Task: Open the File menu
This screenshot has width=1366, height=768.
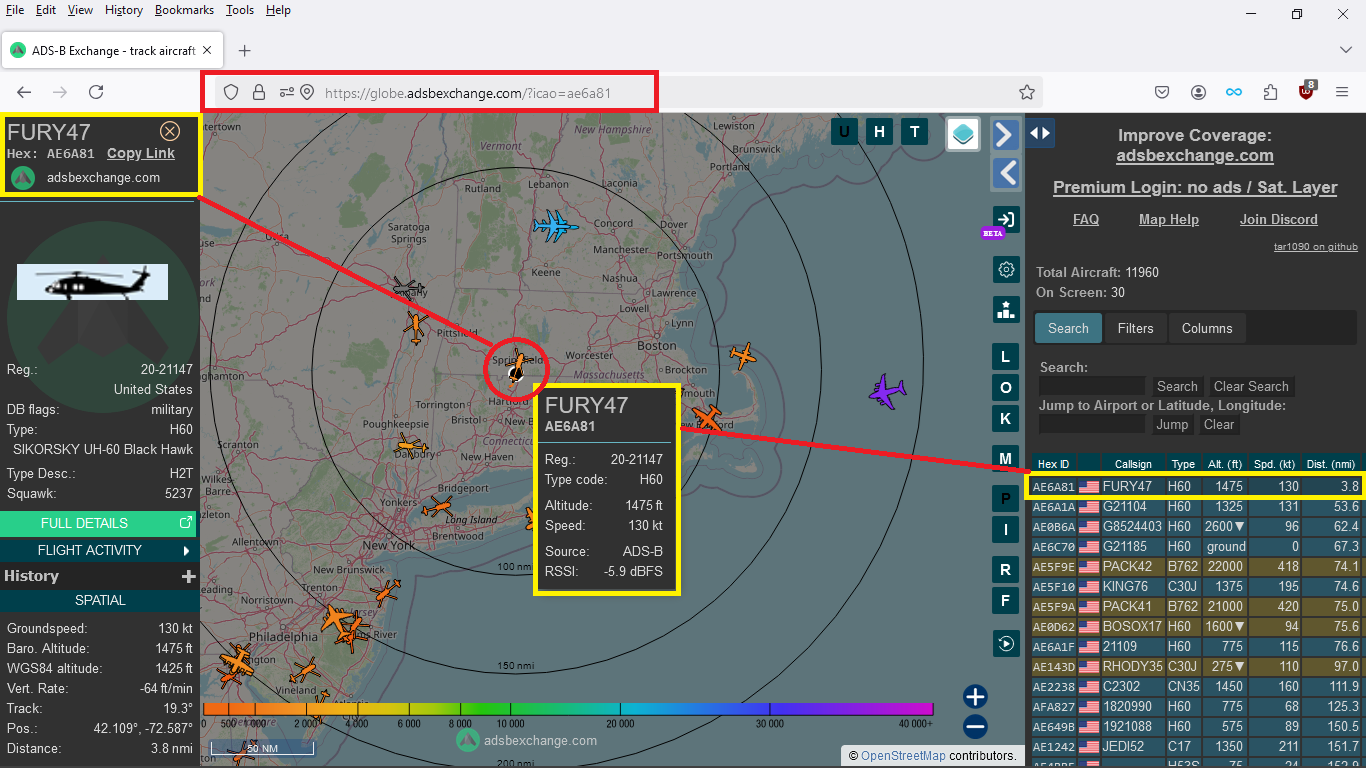Action: point(15,10)
